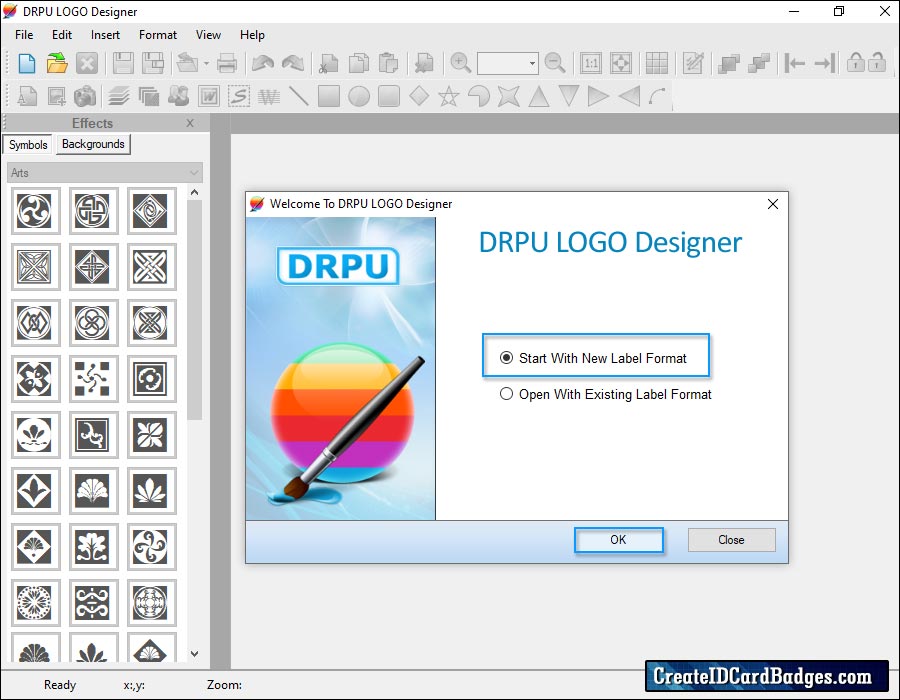Click the Cut scissors icon
Image resolution: width=900 pixels, height=700 pixels.
[329, 63]
